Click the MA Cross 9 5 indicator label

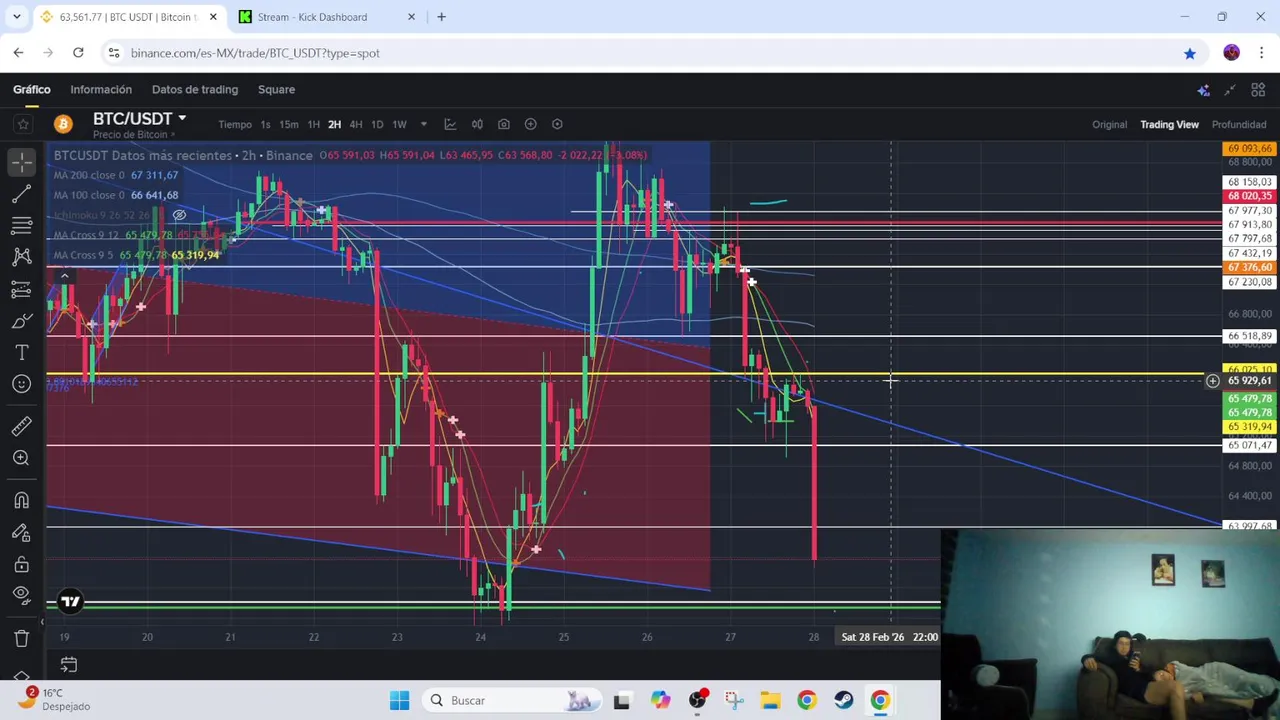point(83,255)
